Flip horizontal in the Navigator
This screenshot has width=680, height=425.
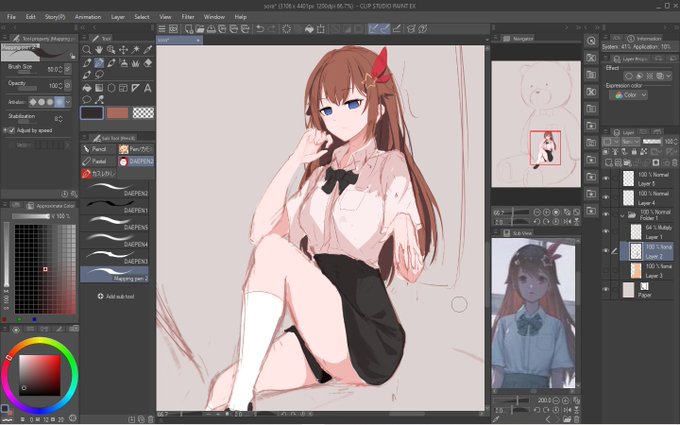(567, 222)
